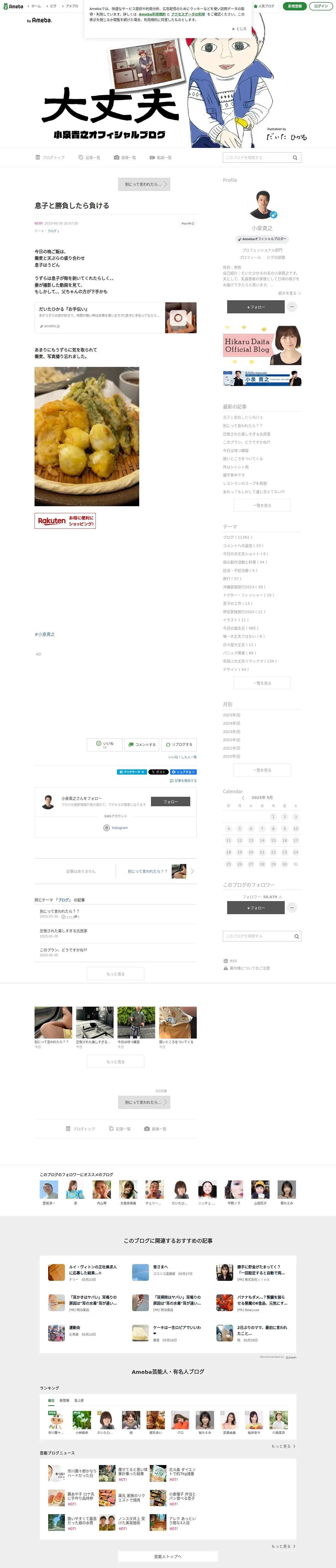Click 一覧を見る under 最新の記事
This screenshot has height=1568, width=336.
[x=262, y=505]
